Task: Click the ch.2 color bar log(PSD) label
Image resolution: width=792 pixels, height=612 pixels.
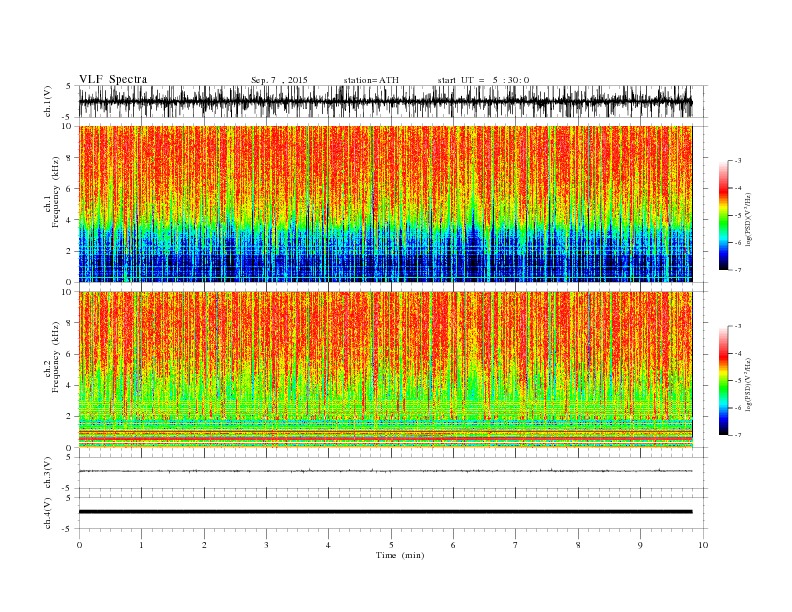Action: [x=749, y=384]
